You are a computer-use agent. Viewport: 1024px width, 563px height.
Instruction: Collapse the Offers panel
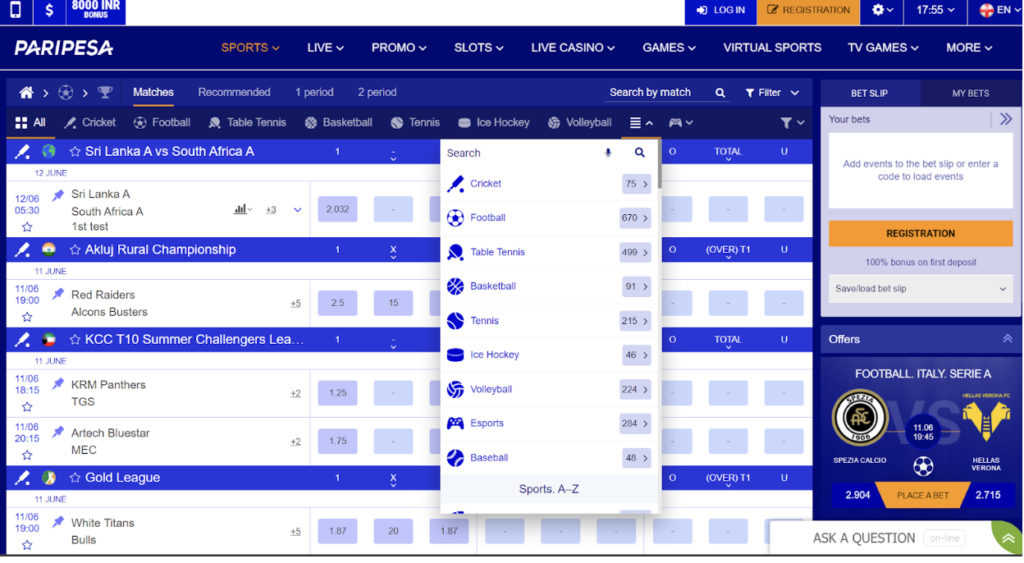pyautogui.click(x=1008, y=339)
